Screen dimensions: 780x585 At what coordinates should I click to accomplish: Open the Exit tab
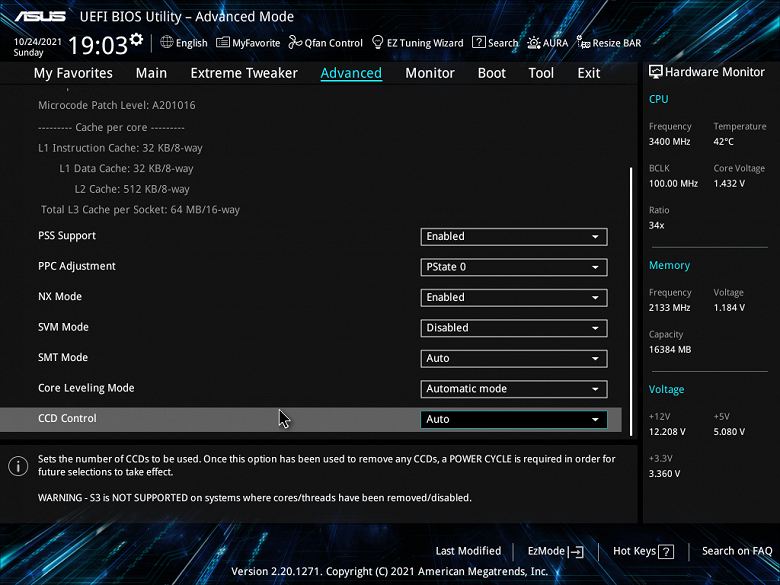click(x=588, y=73)
